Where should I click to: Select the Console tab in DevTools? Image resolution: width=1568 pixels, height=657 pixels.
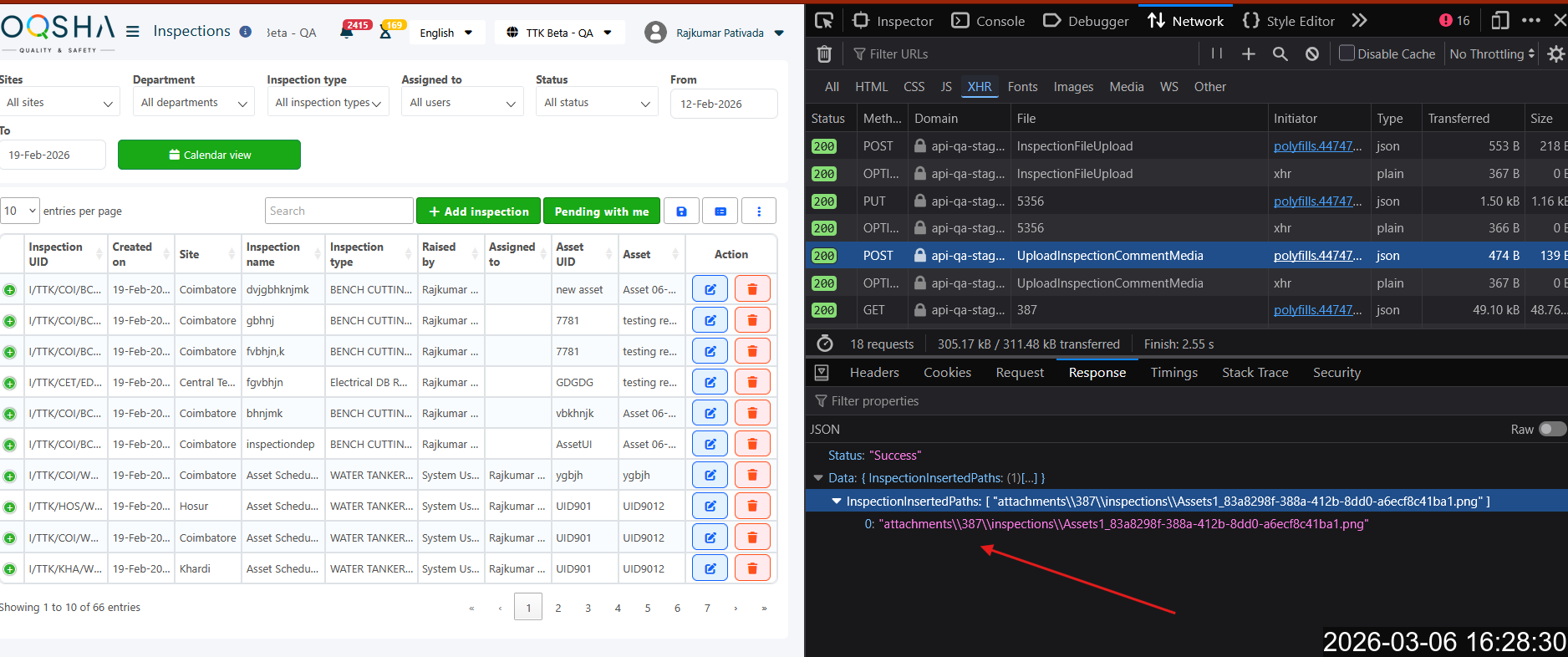point(989,21)
